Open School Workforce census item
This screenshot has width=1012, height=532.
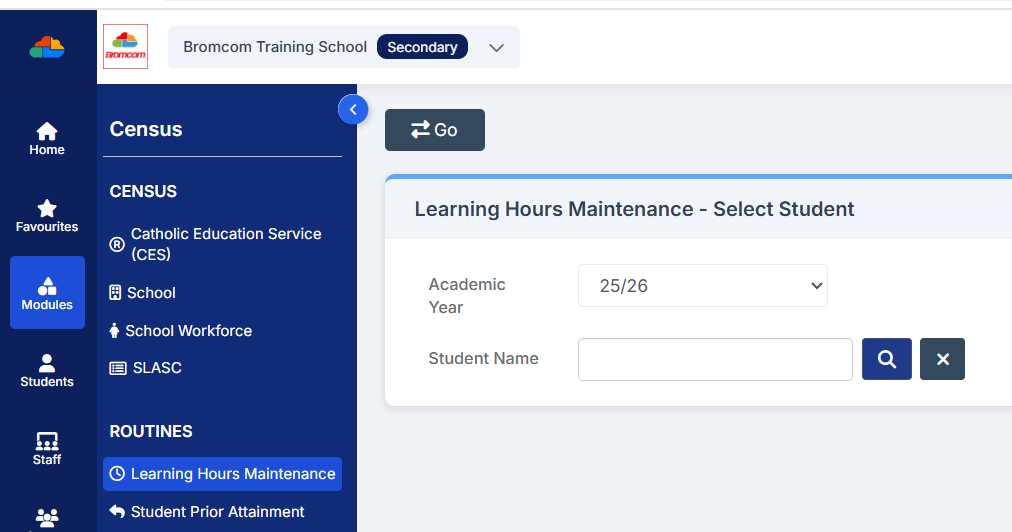[188, 331]
